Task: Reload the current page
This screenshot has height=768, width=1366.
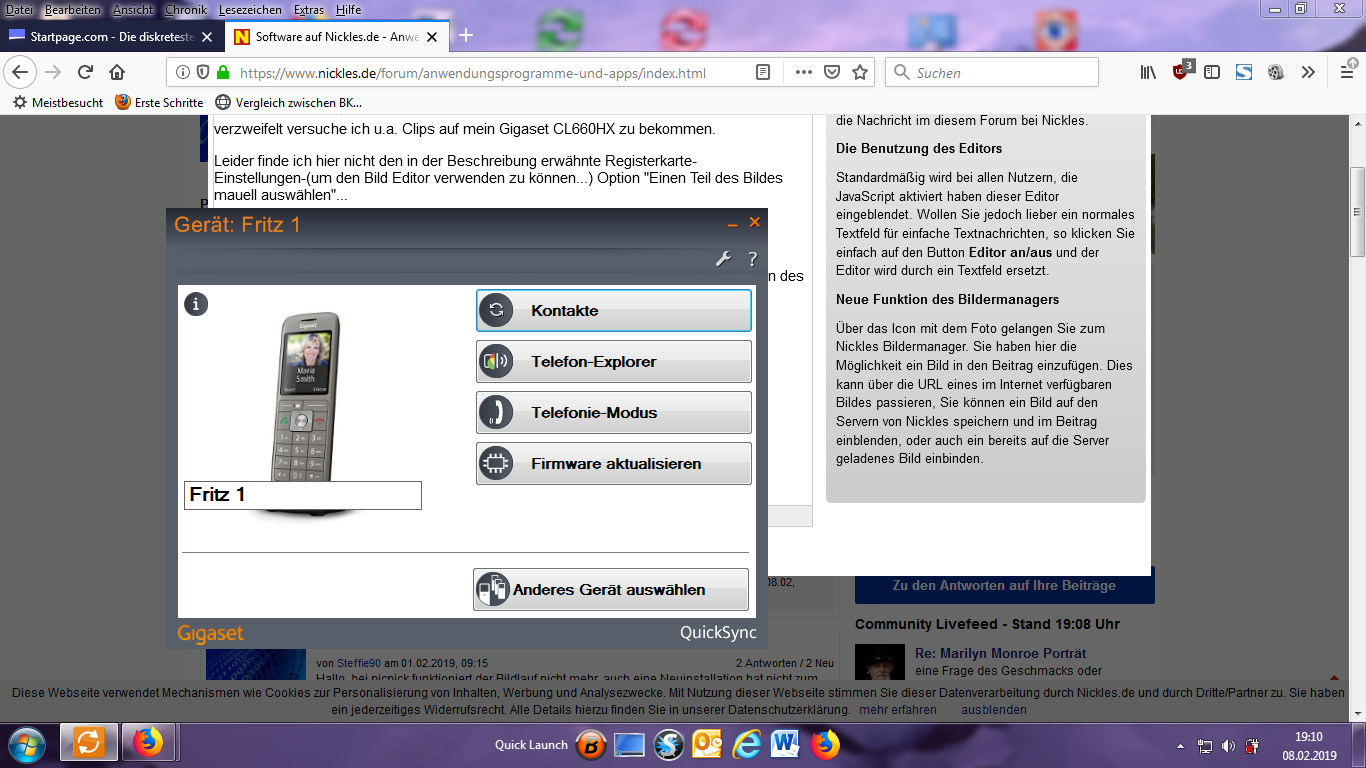Action: (x=85, y=72)
